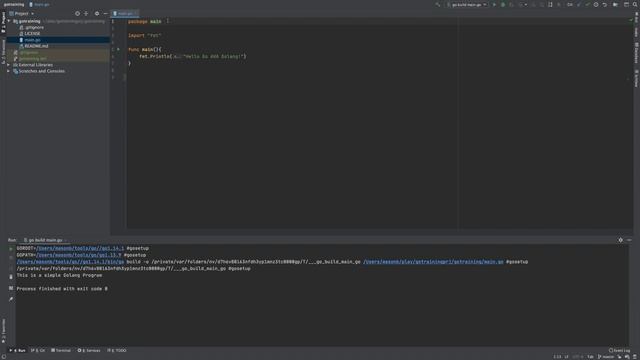Viewport: 640px width, 360px height.
Task: Click the print/trash icon in Run sidebar
Action: [x=11, y=277]
